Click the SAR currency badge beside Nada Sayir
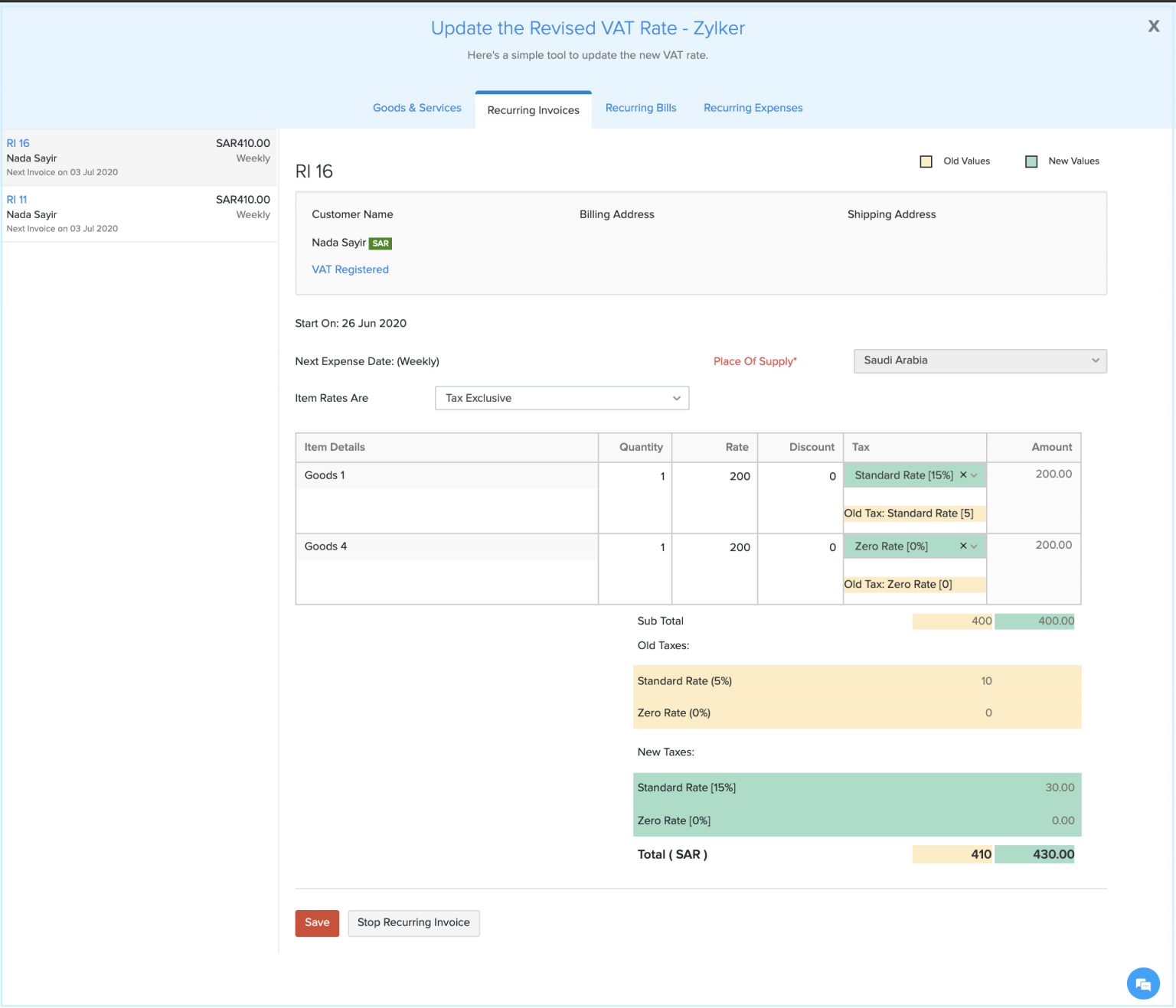 [x=381, y=243]
